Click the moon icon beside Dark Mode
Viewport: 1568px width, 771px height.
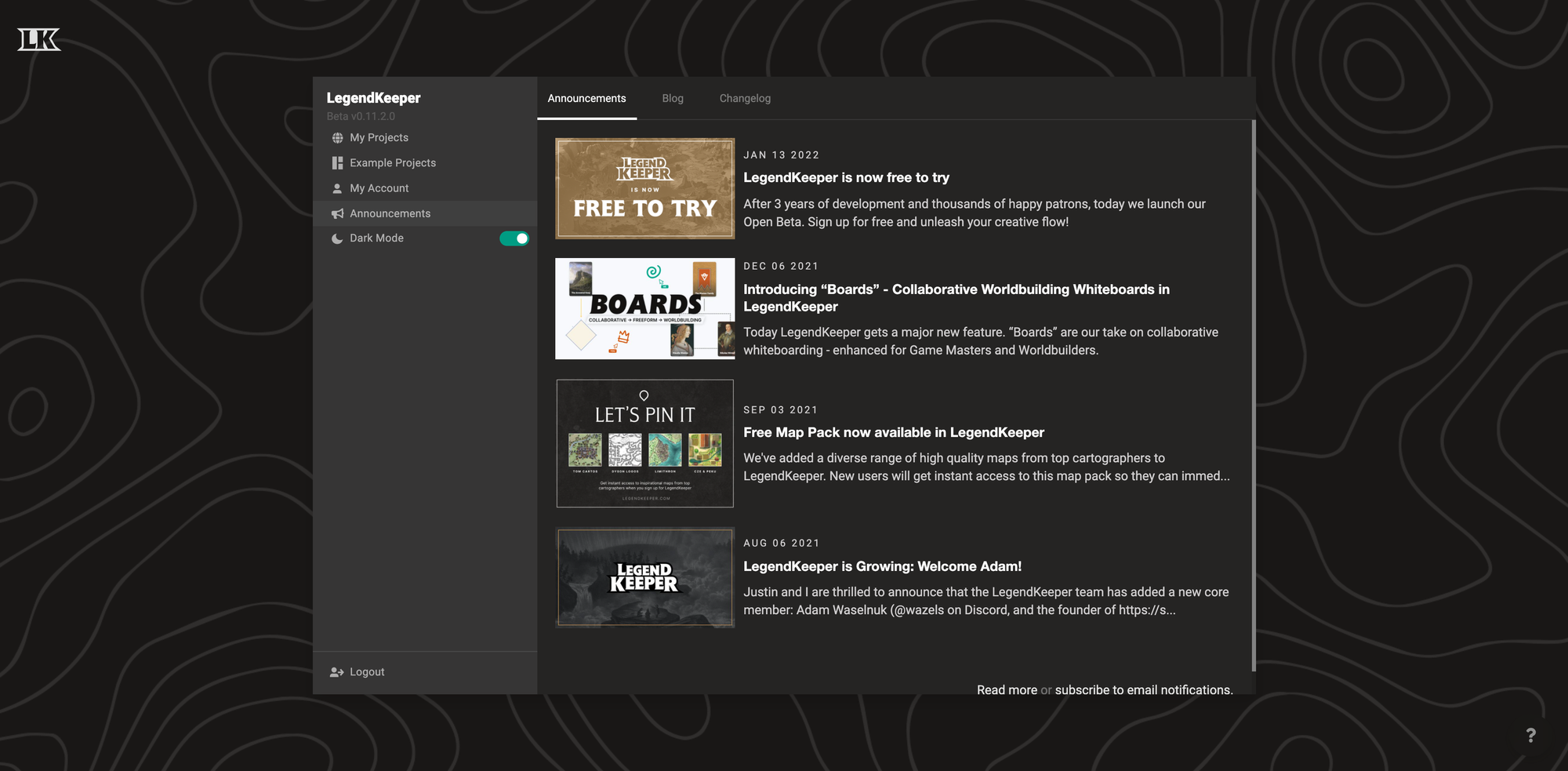[x=337, y=238]
